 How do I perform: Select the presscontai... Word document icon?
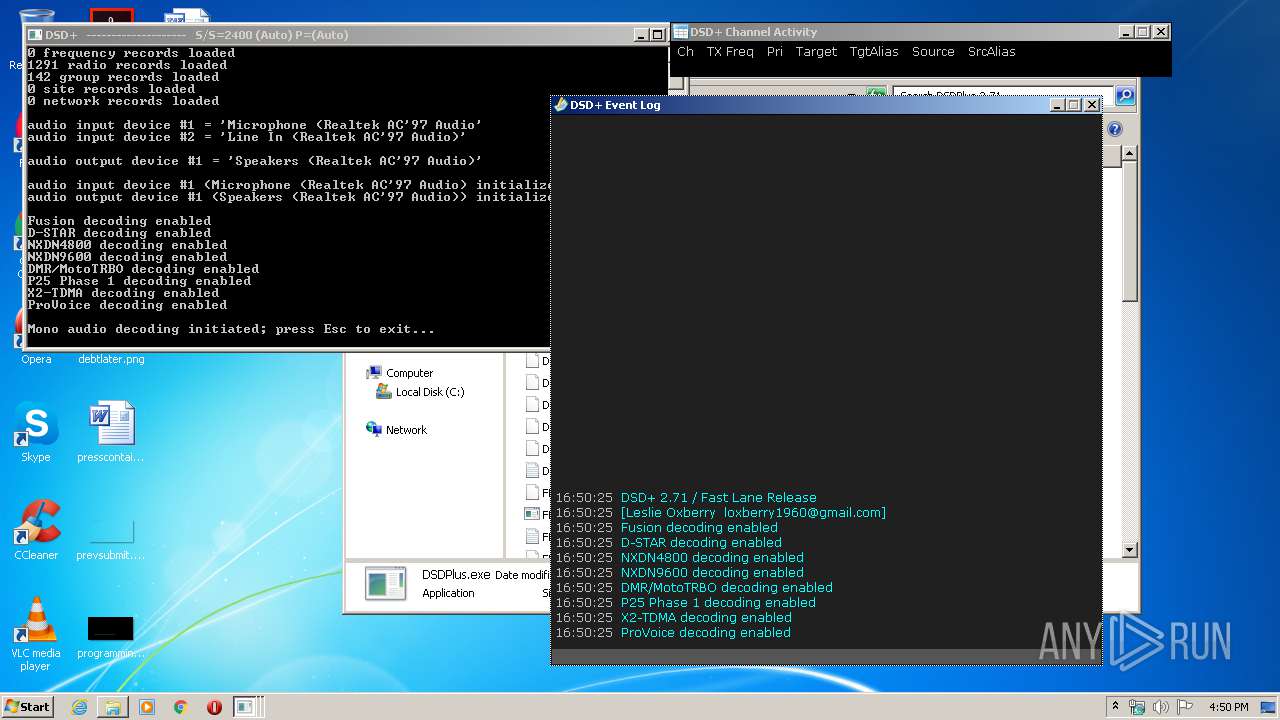110,432
